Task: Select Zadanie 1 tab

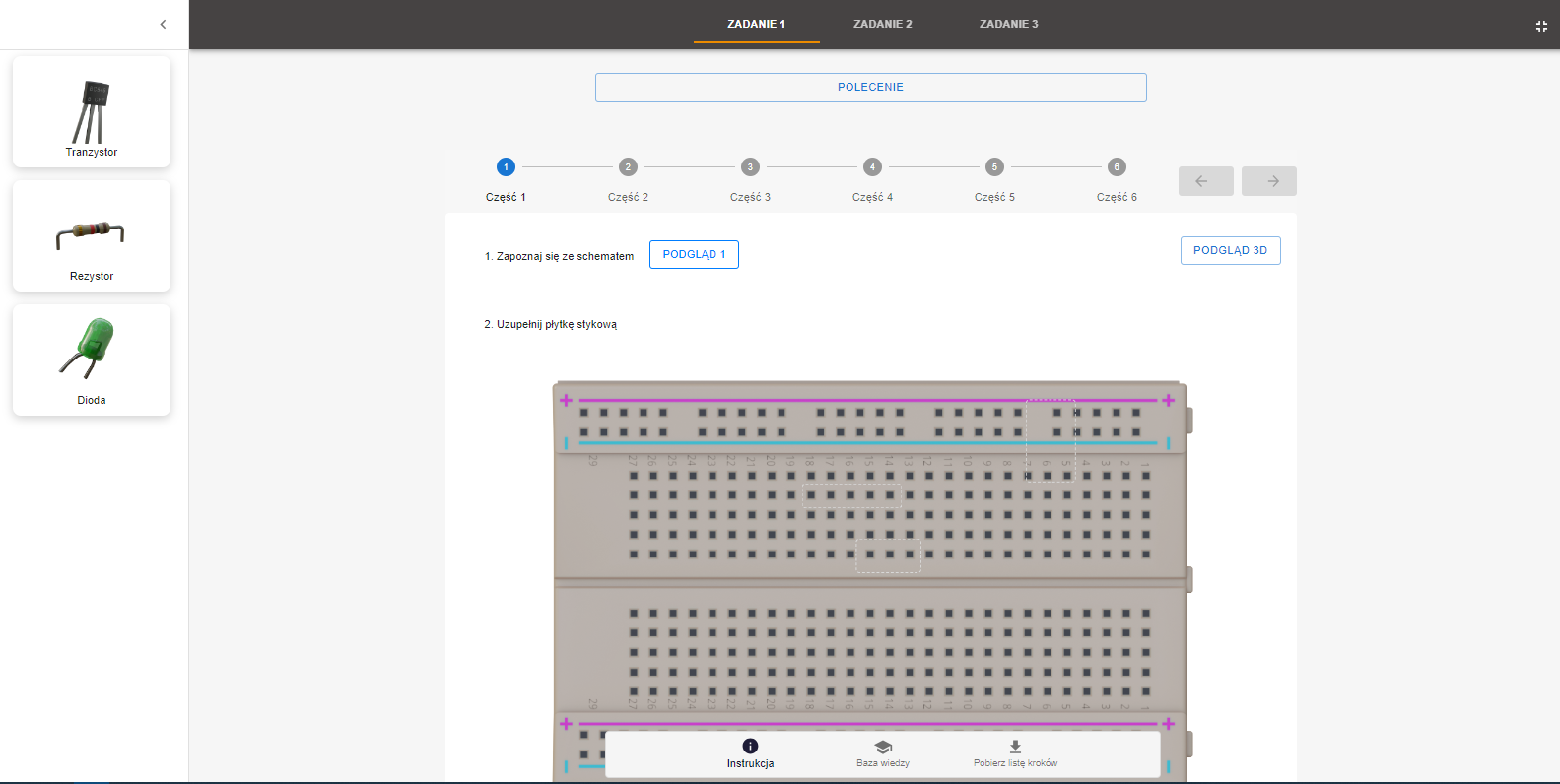Action: pyautogui.click(x=756, y=24)
